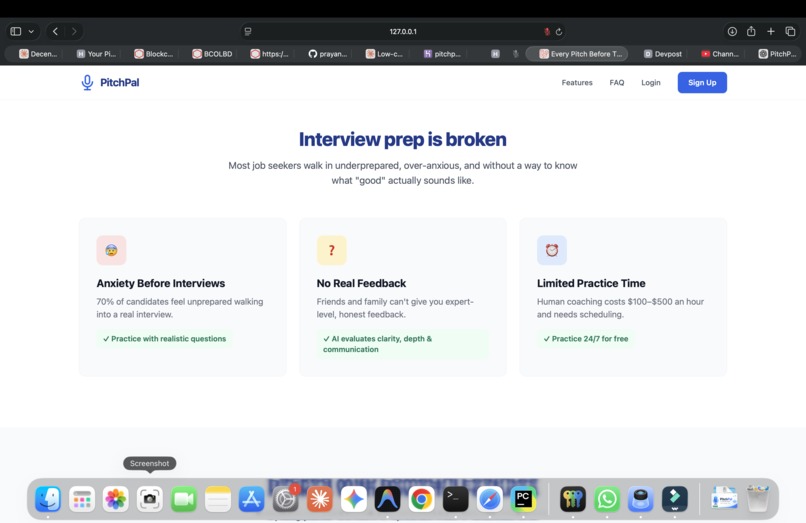Click 'Interview prep is broken' heading
The height and width of the screenshot is (523, 806).
pos(403,139)
